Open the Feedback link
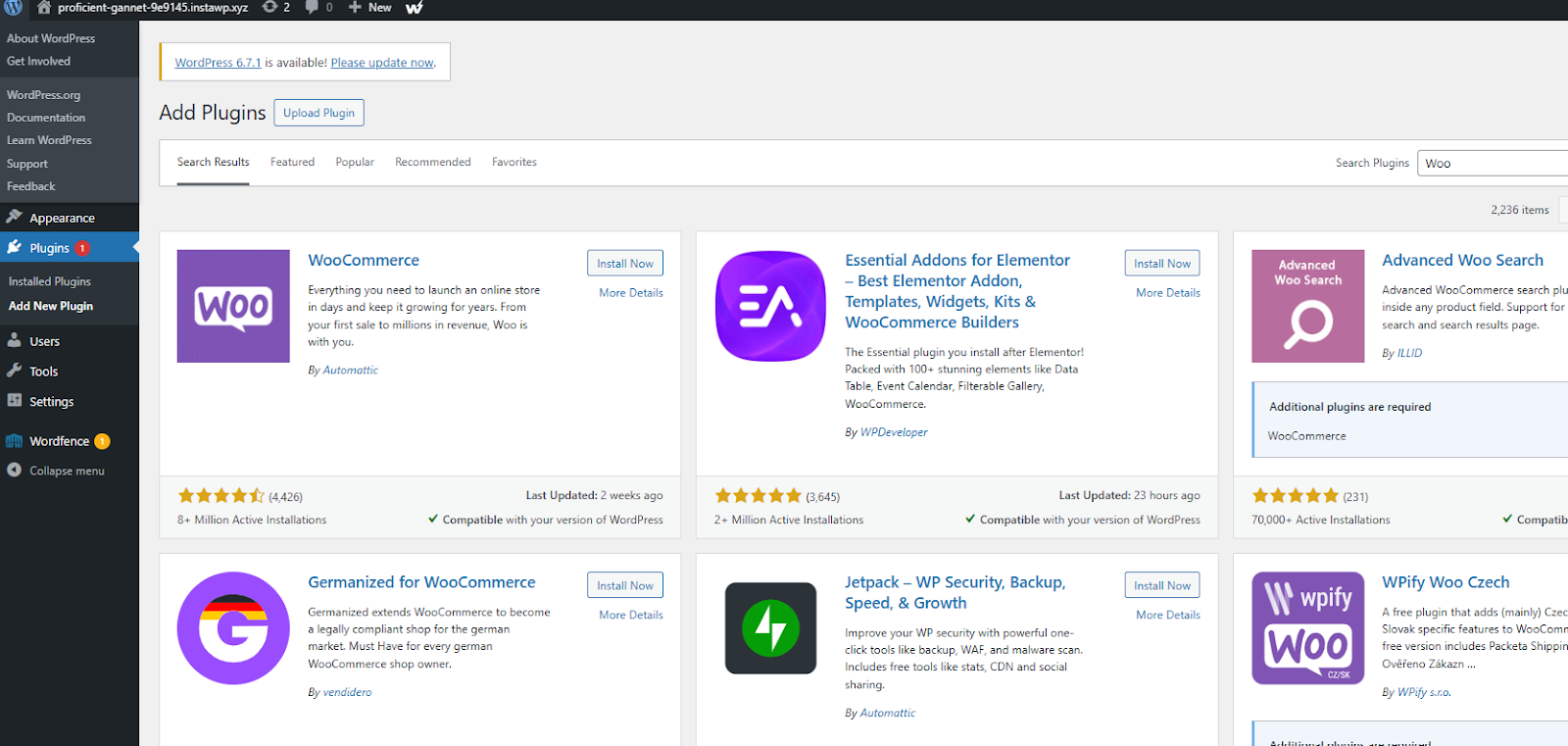The width and height of the screenshot is (1568, 746). click(30, 186)
